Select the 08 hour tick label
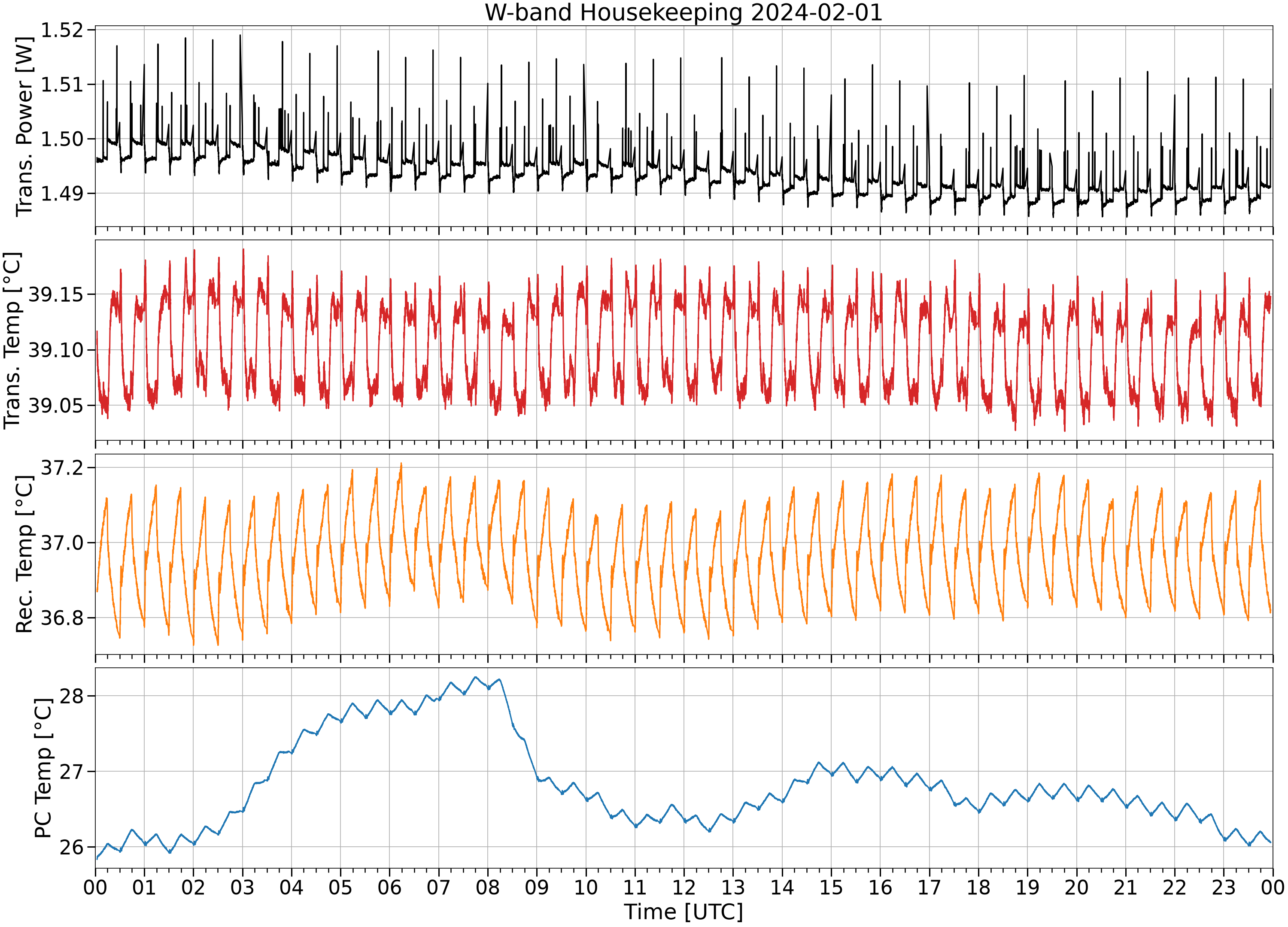Viewport: 1288px width, 927px height. point(487,887)
